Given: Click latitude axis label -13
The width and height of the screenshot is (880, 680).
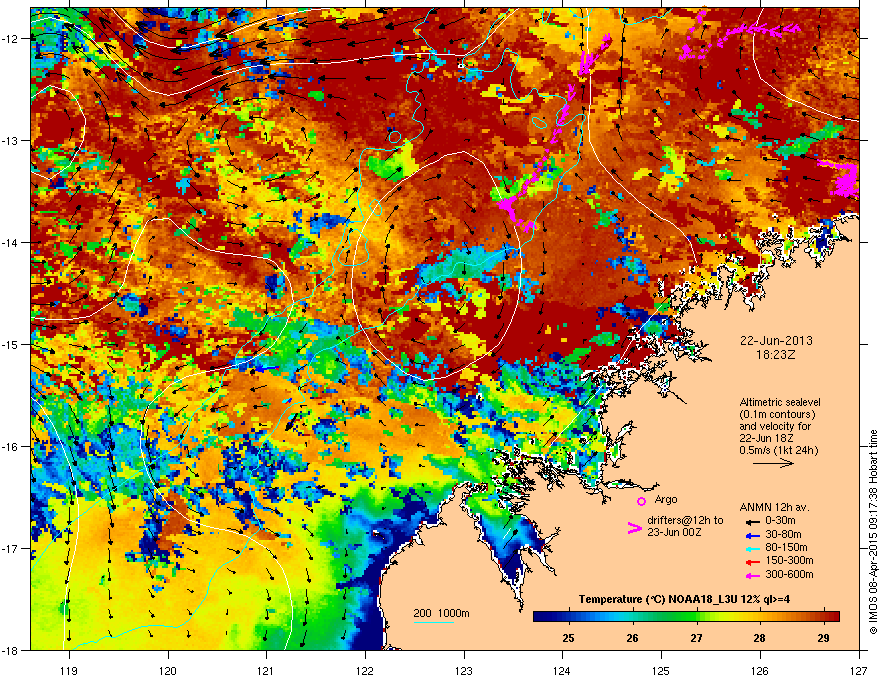Looking at the screenshot, I should 11,140.
